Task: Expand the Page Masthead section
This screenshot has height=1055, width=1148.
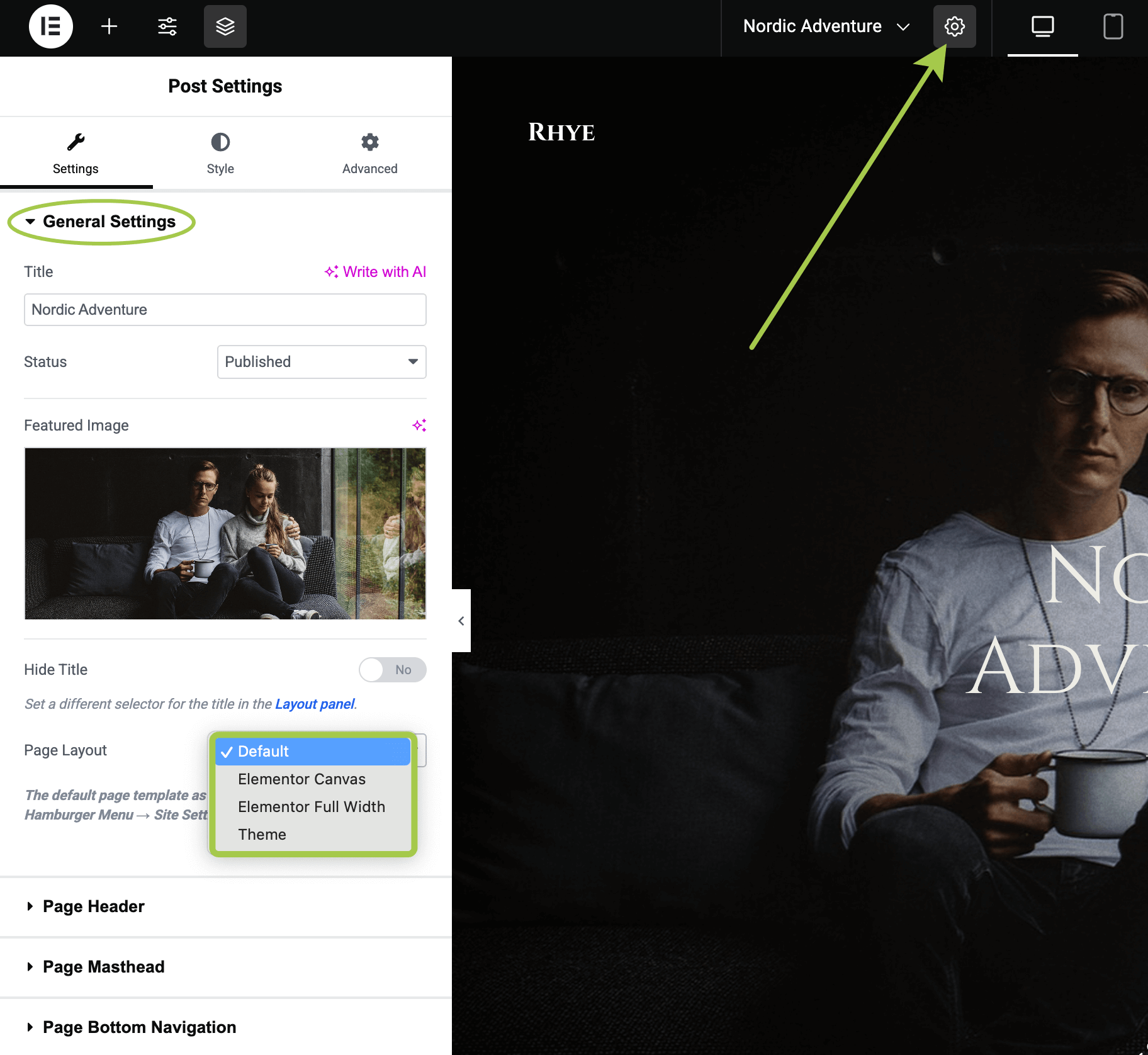Action: point(103,967)
